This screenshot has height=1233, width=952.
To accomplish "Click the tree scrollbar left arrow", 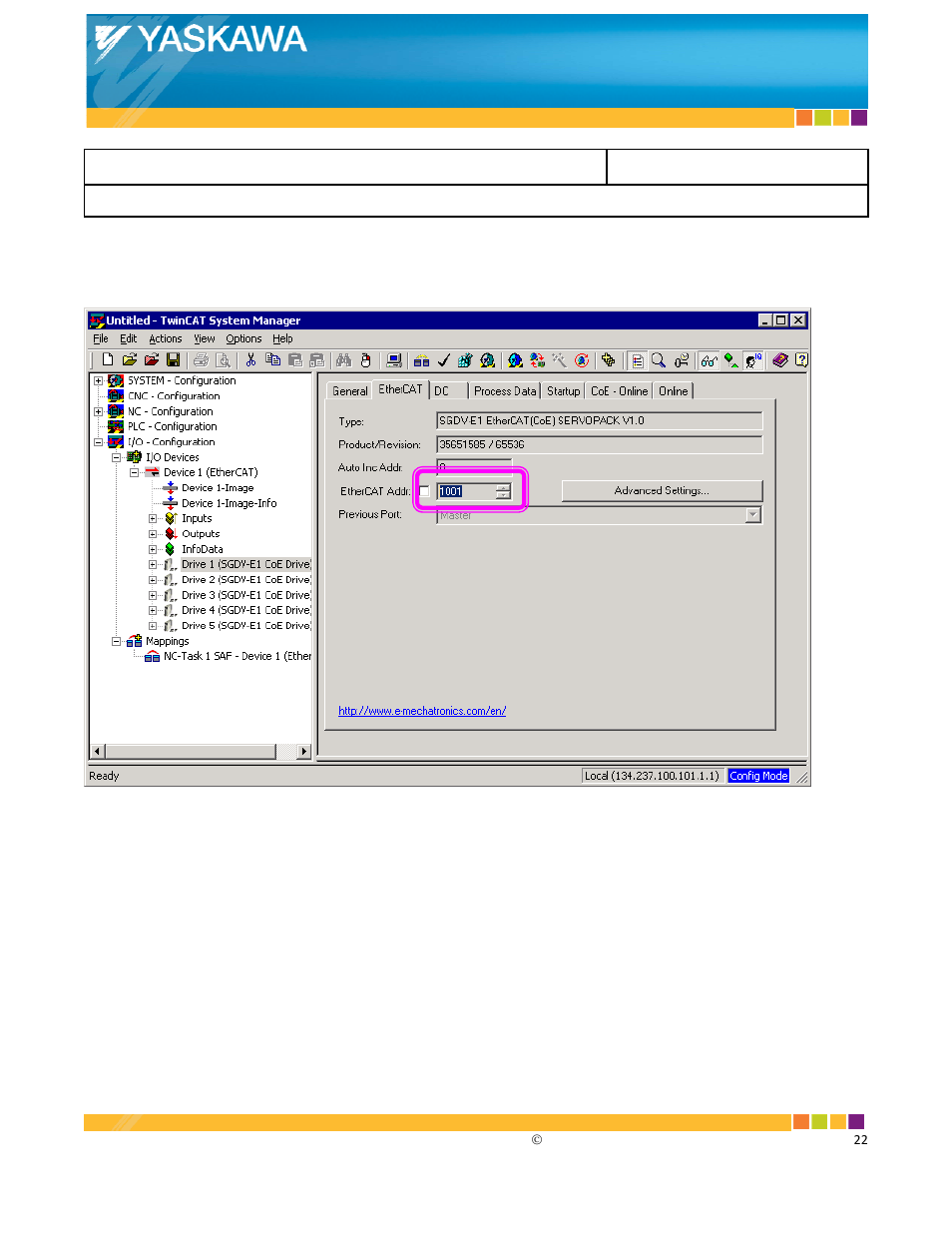I will tap(97, 751).
